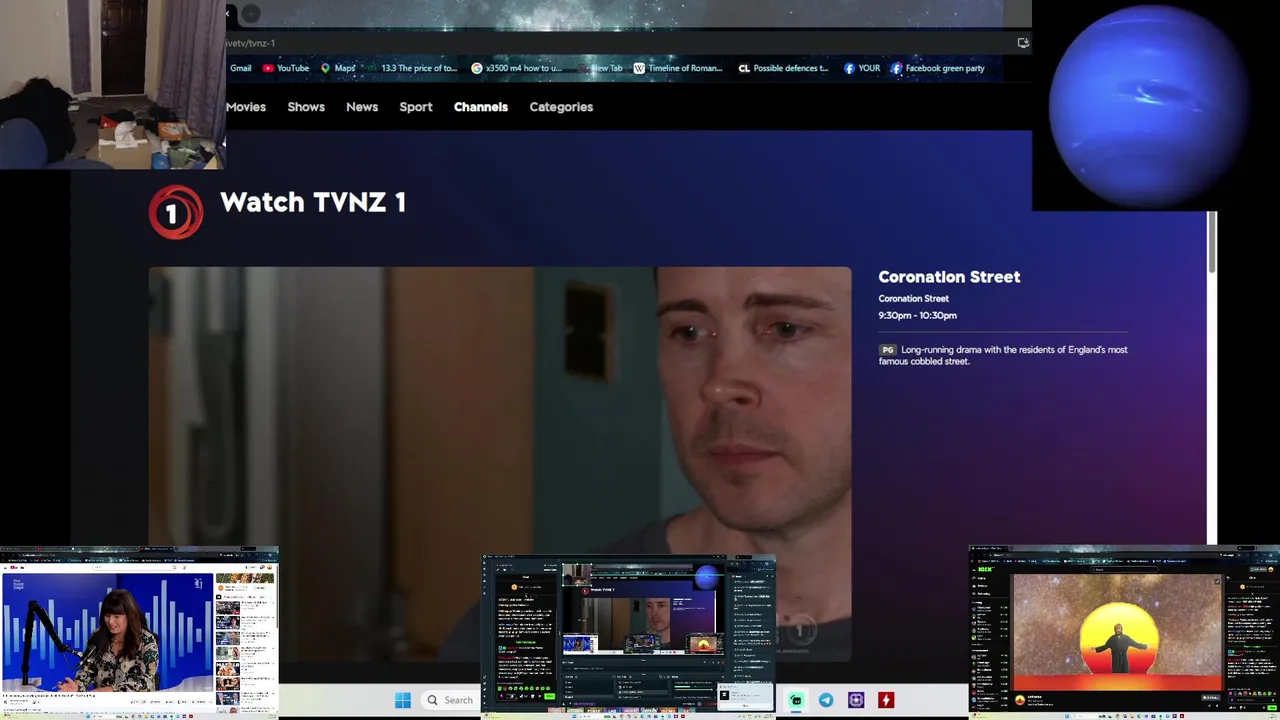
Task: Click the PG rating badge
Action: click(887, 350)
